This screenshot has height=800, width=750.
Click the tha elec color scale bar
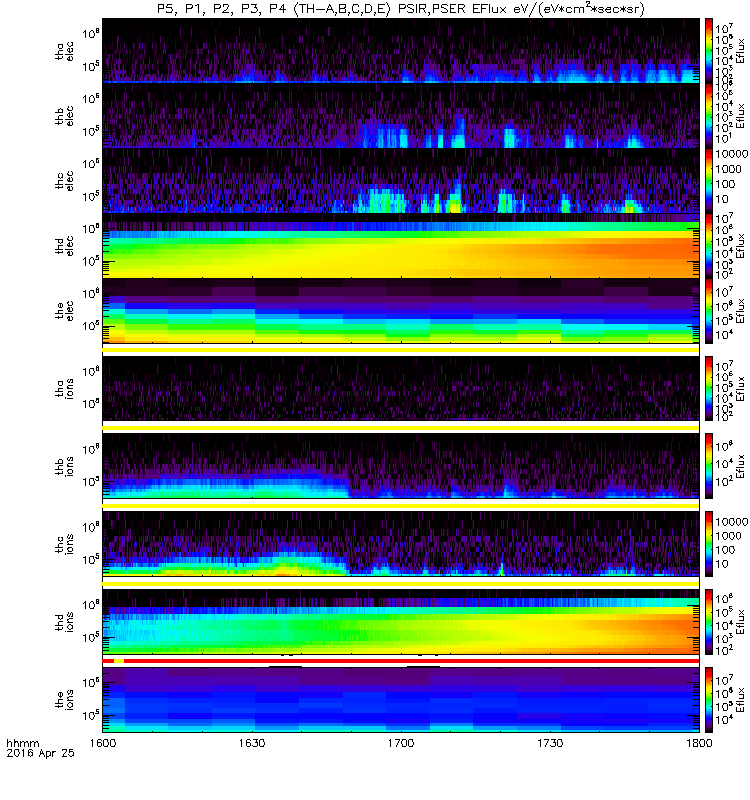[x=709, y=51]
